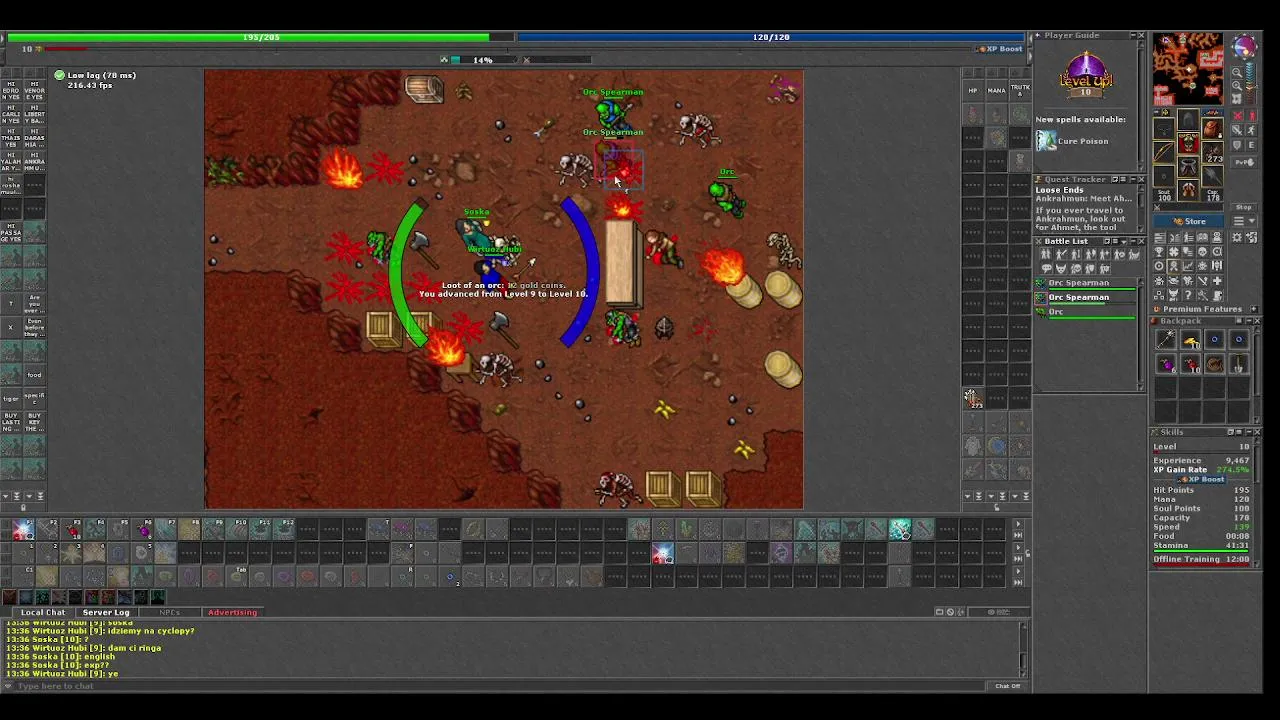Open the main menu dropdown beside Store
This screenshot has height=720, width=1280.
pyautogui.click(x=1245, y=222)
